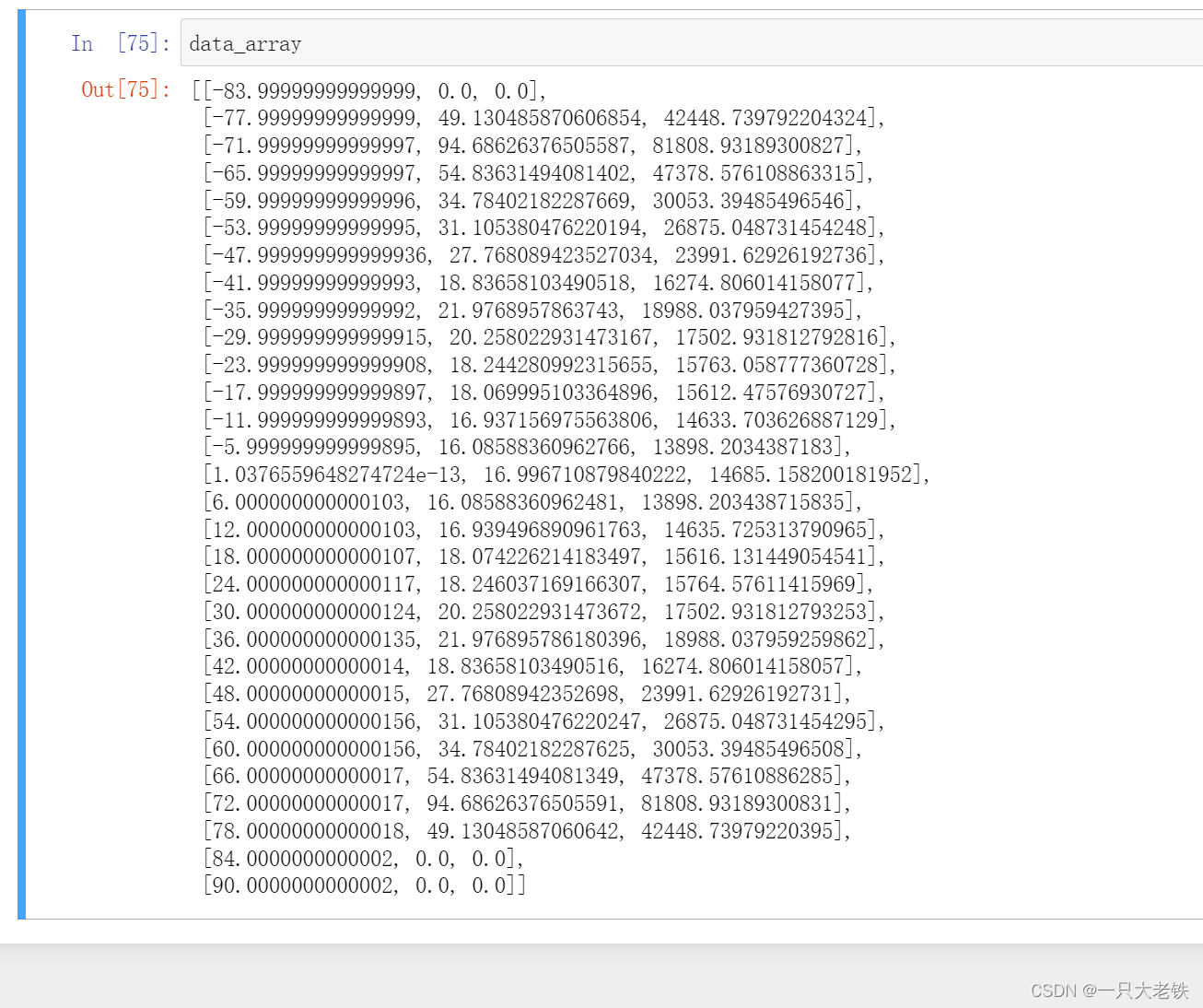Viewport: 1203px width, 1008px height.
Task: Select the row starting with 1.0376559648274724e-13
Action: pos(566,475)
